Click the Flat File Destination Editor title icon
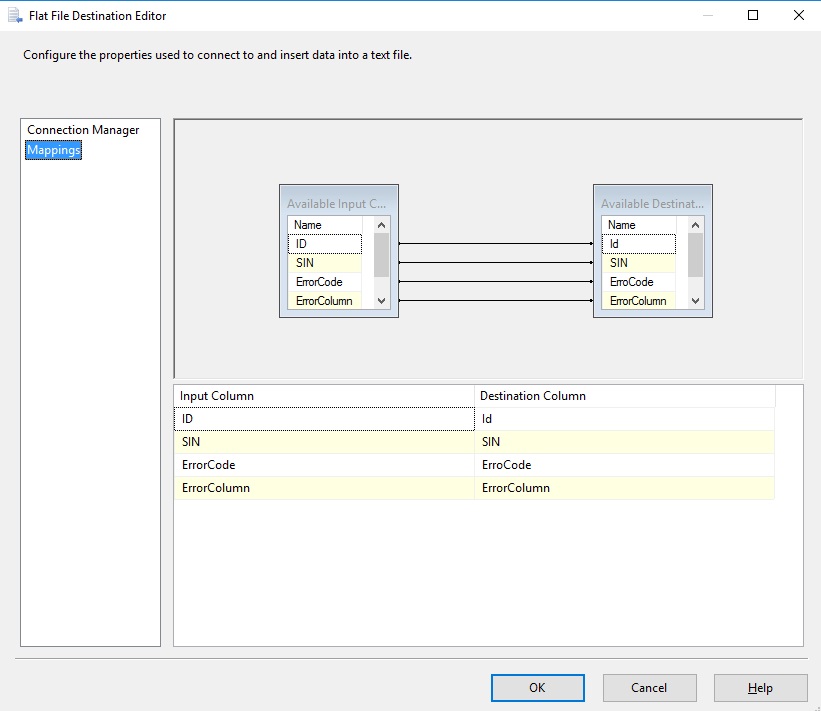Screen dimensions: 821x711 [x=15, y=16]
